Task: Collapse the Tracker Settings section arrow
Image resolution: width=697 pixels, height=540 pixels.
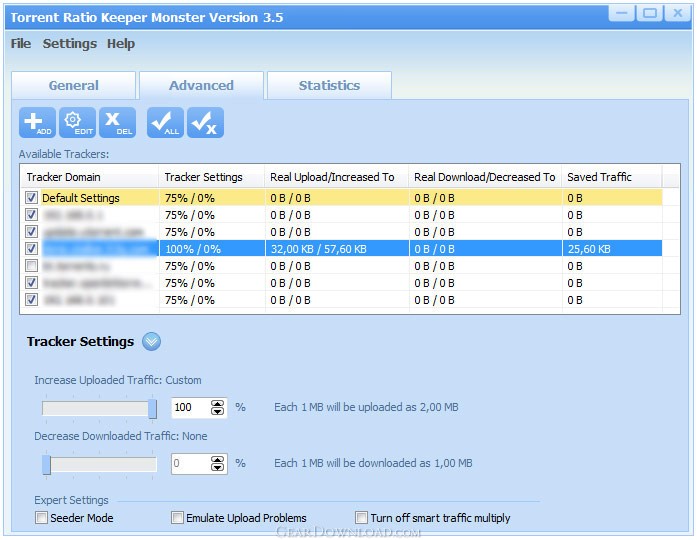Action: pyautogui.click(x=151, y=342)
